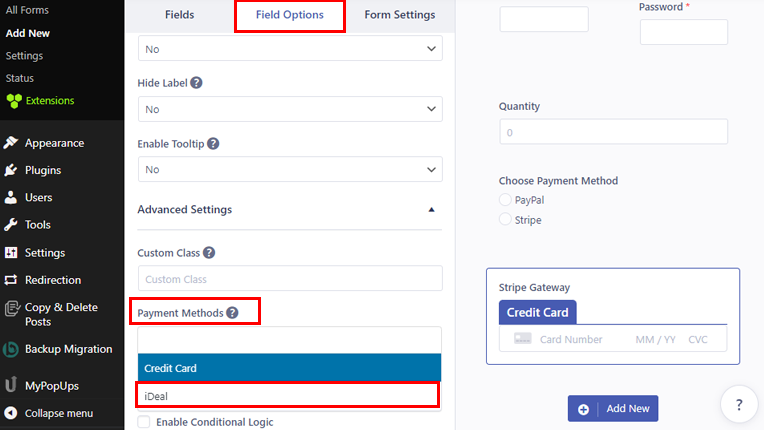Click the Enable Tooltip help icon
Viewport: 764px width, 430px height.
pyautogui.click(x=213, y=144)
